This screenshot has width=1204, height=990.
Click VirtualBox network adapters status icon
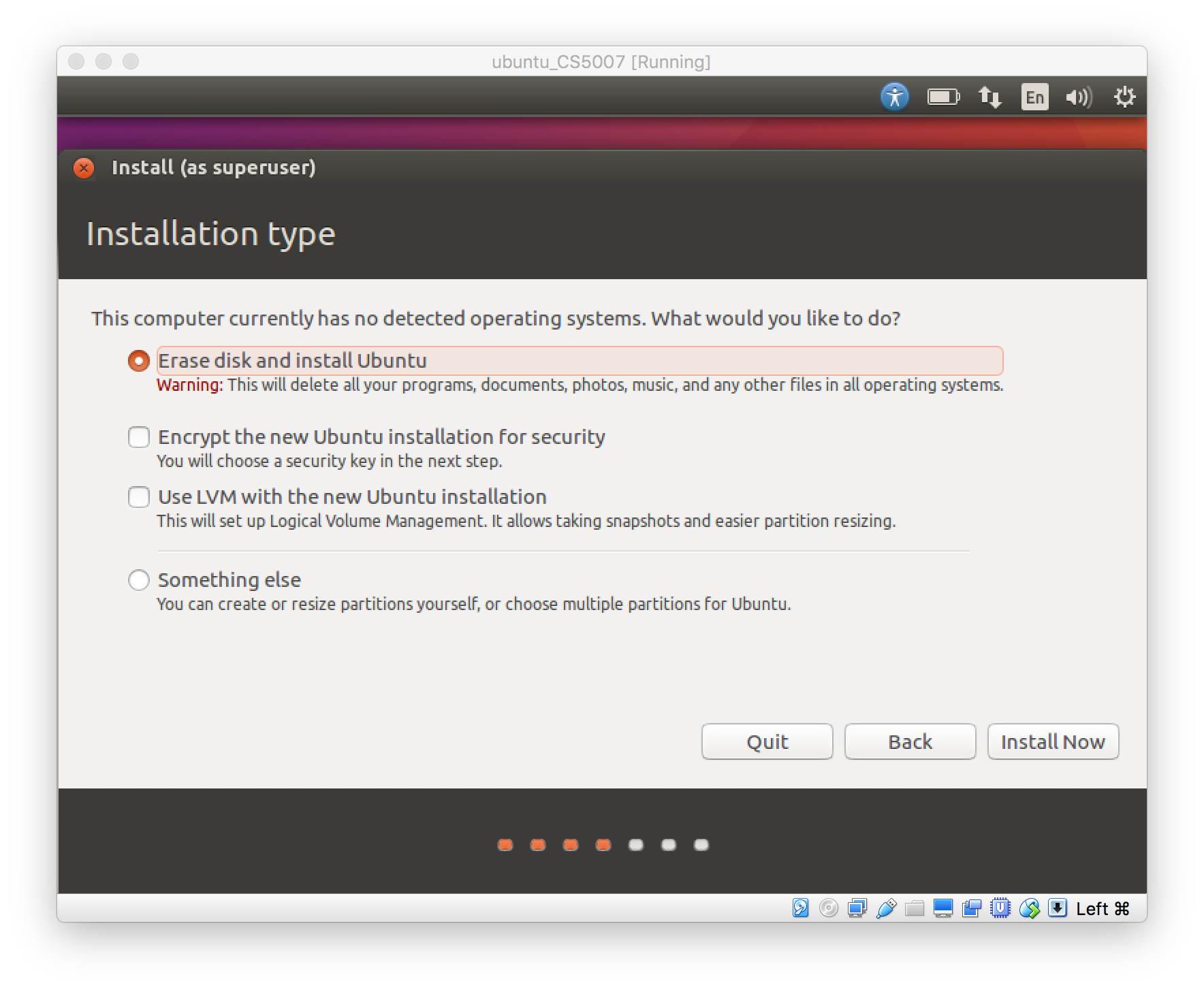(x=857, y=908)
